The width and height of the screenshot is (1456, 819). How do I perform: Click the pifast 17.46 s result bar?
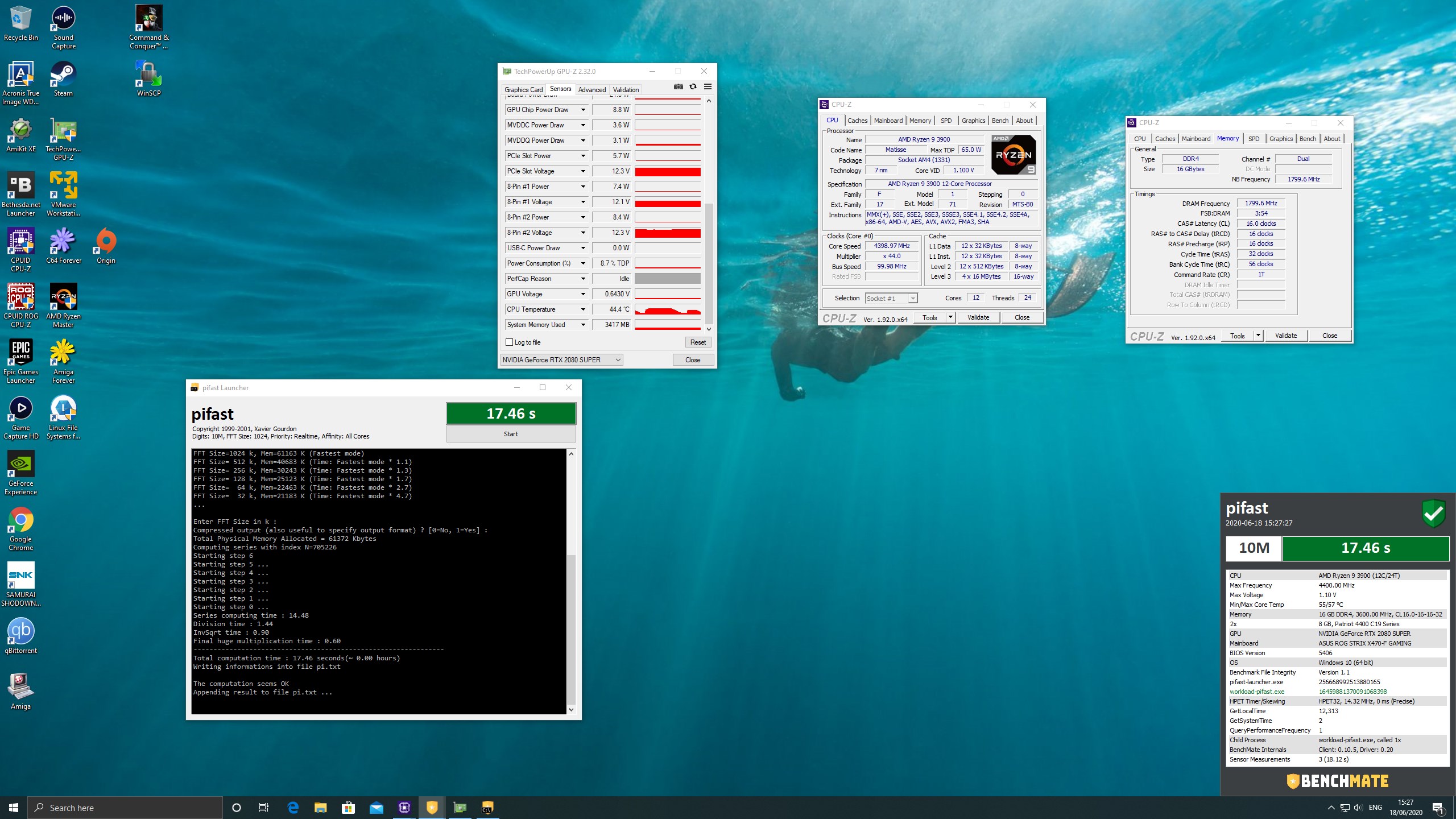[511, 413]
